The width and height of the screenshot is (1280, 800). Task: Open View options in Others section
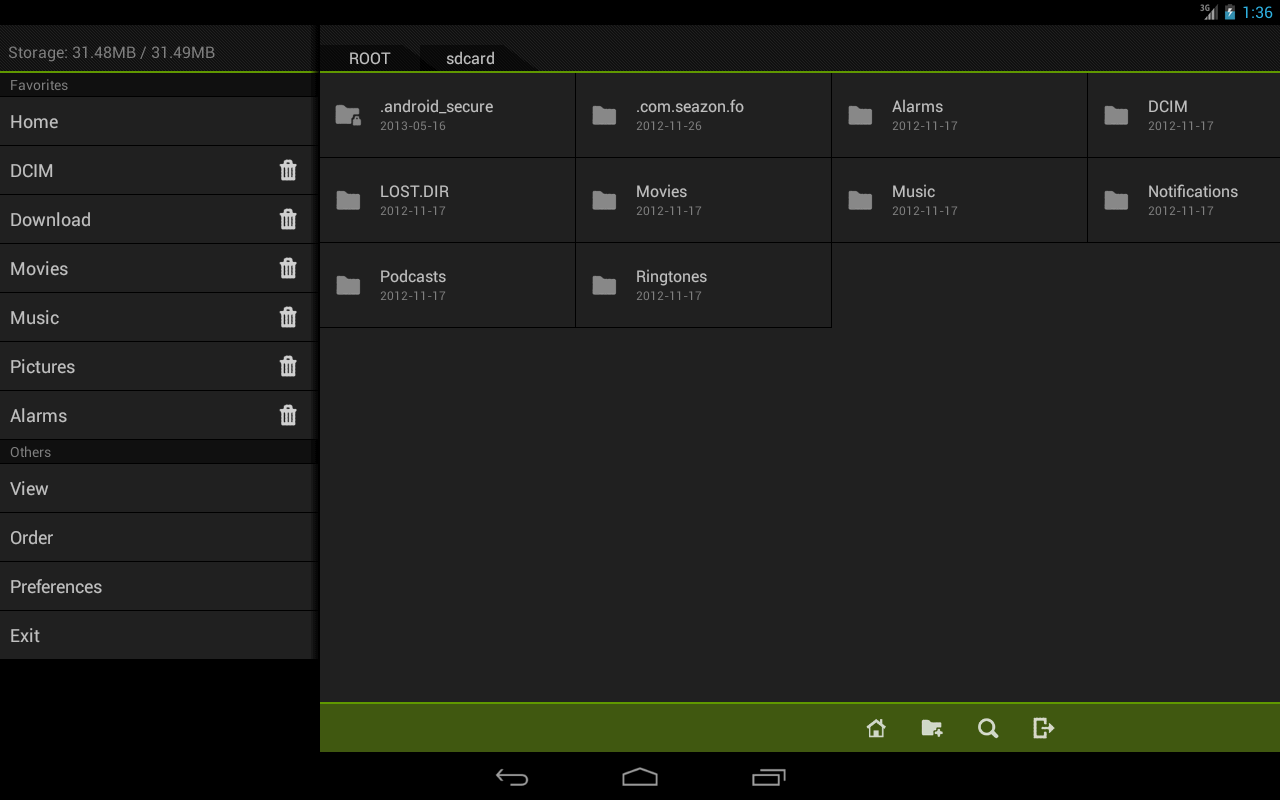(158, 488)
